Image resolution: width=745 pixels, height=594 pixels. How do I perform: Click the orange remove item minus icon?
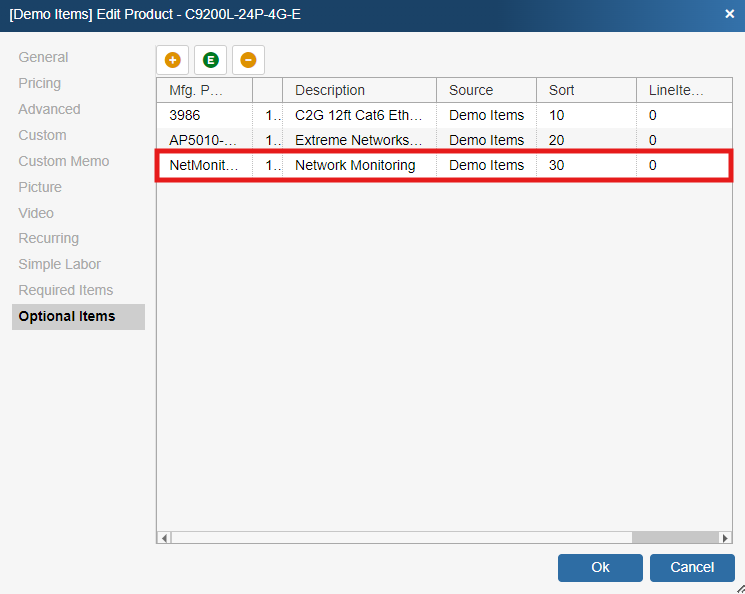[x=248, y=60]
